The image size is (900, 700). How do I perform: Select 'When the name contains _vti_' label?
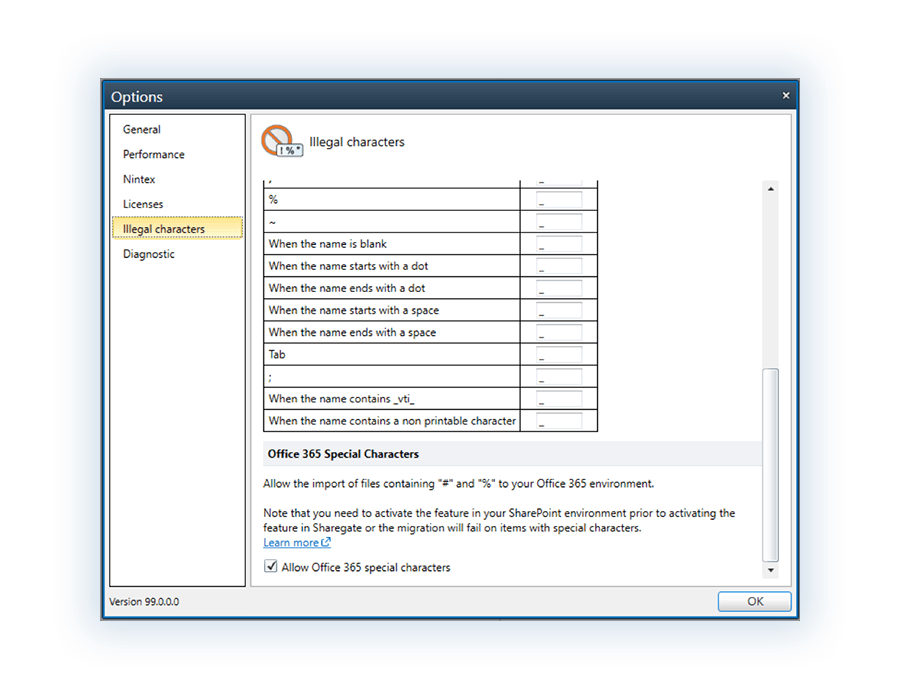coord(342,398)
